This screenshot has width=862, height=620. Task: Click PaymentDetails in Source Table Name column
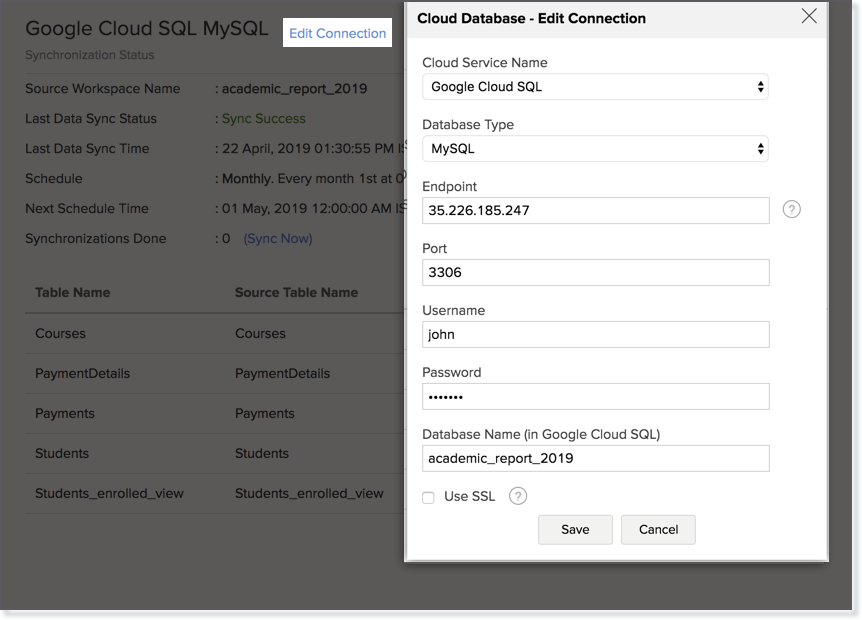point(283,374)
